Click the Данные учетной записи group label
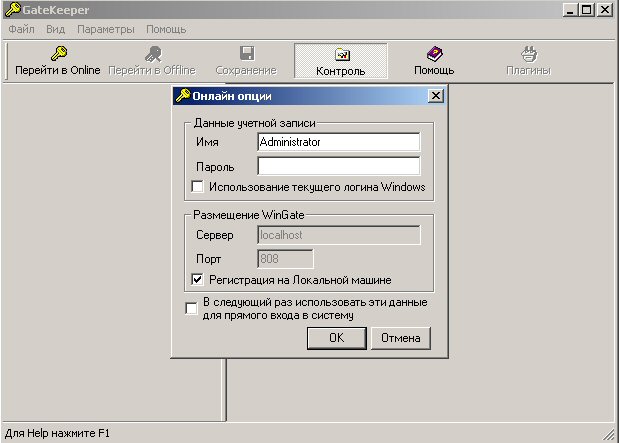 click(255, 123)
